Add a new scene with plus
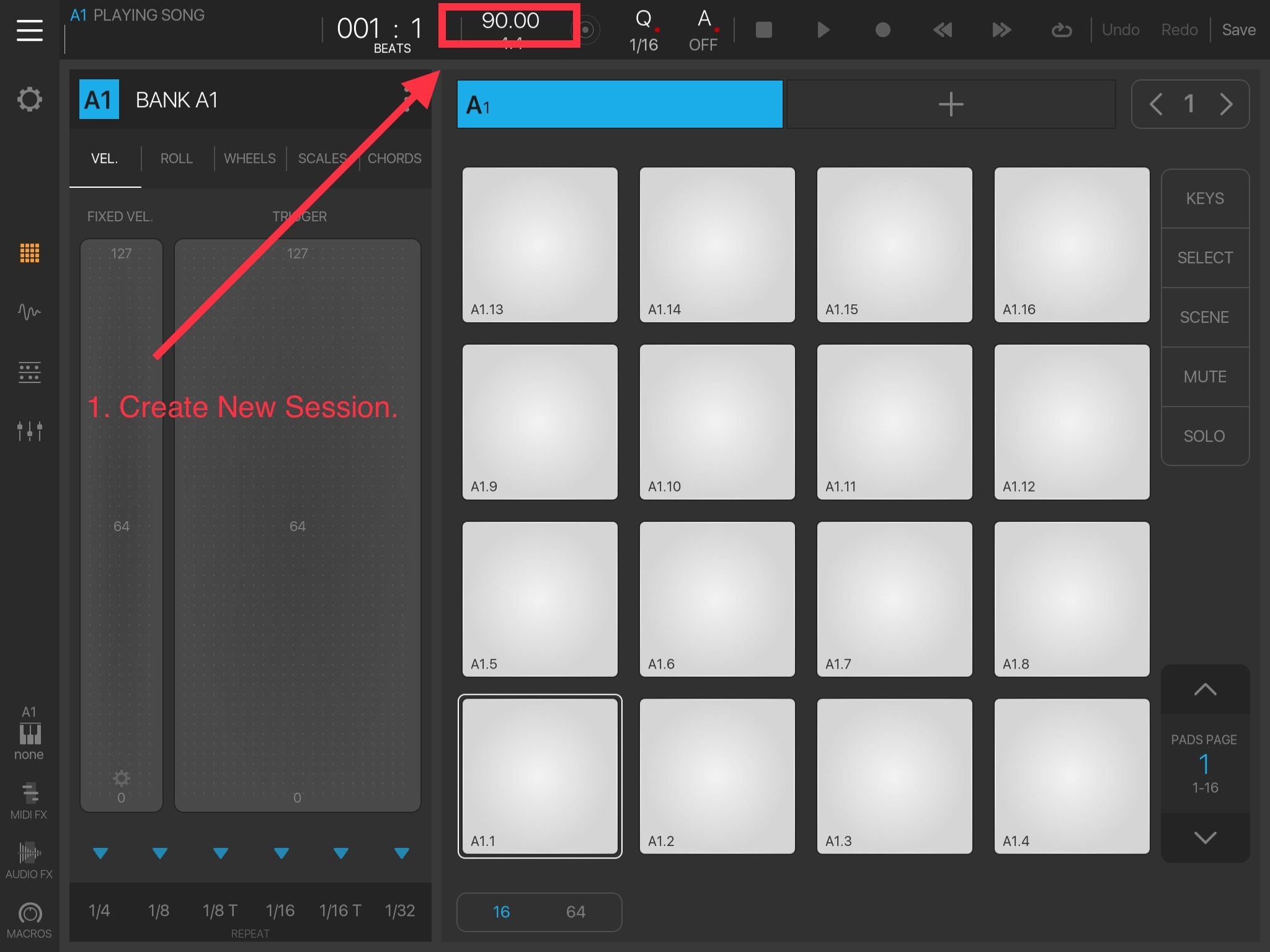 951,104
